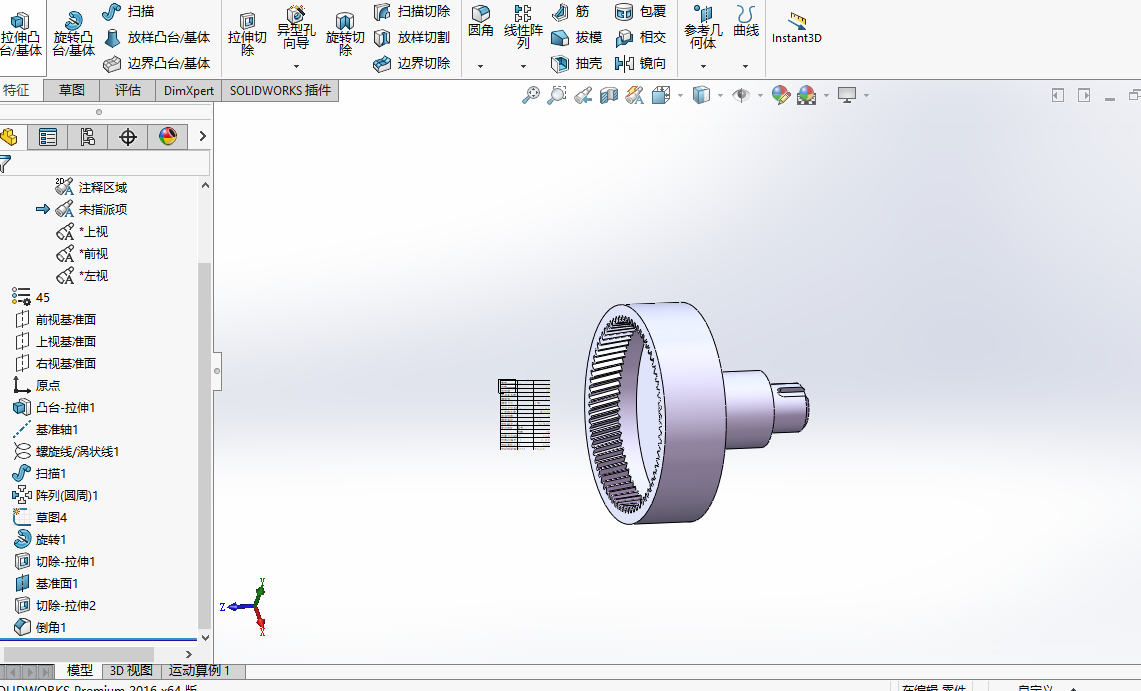Select the Extruded Boss/Base (拉伸凸台/基体) tool

point(21,35)
